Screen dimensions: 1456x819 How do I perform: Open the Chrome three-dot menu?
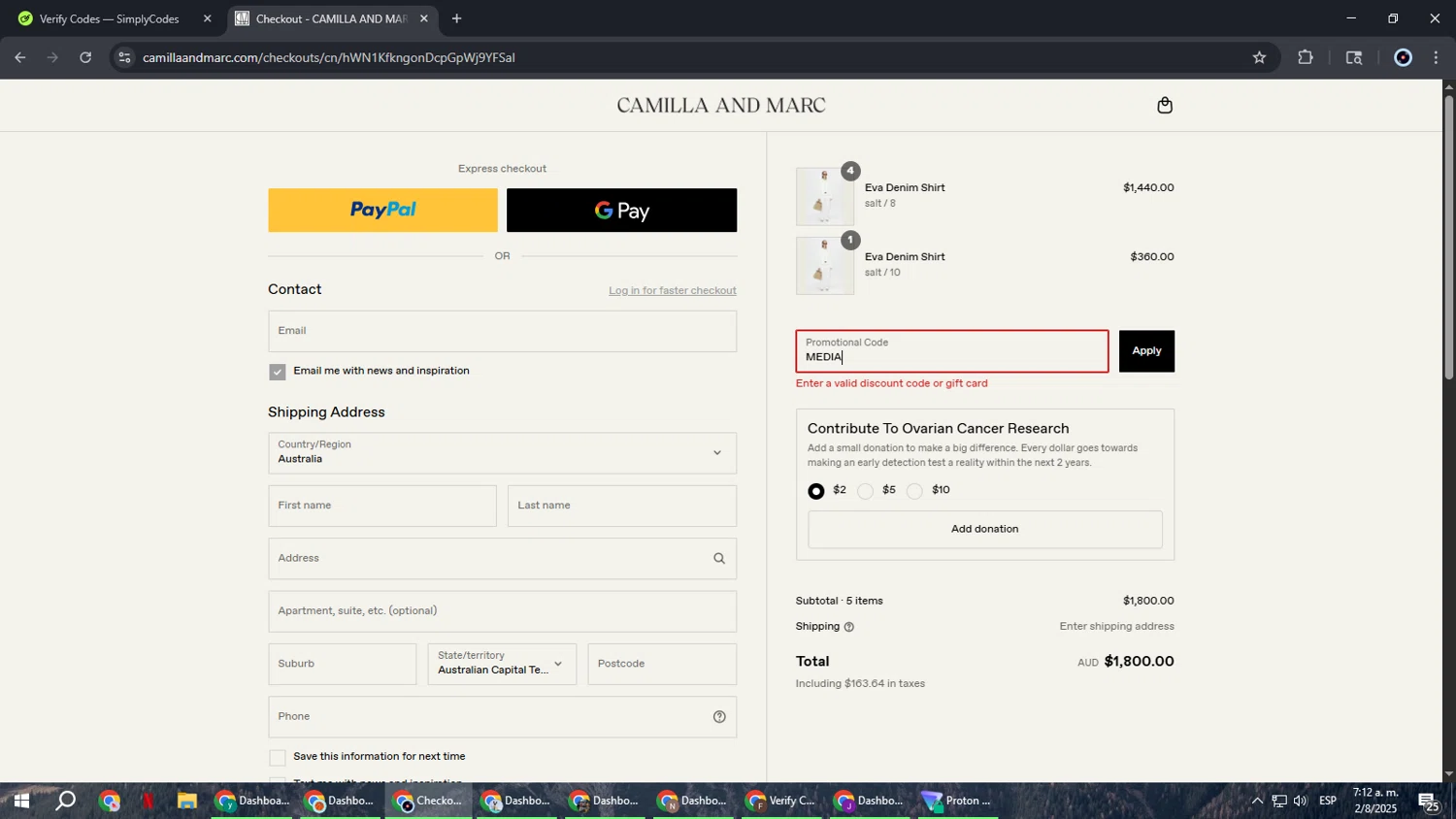[x=1436, y=57]
